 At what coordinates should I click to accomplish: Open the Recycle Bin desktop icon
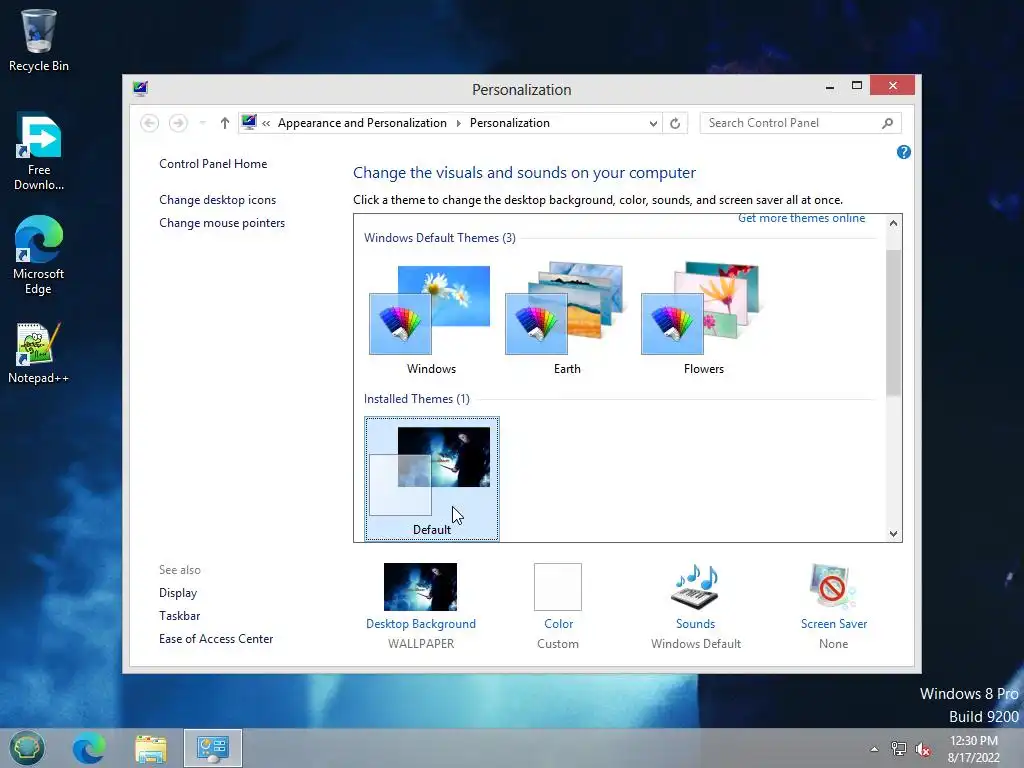point(38,40)
